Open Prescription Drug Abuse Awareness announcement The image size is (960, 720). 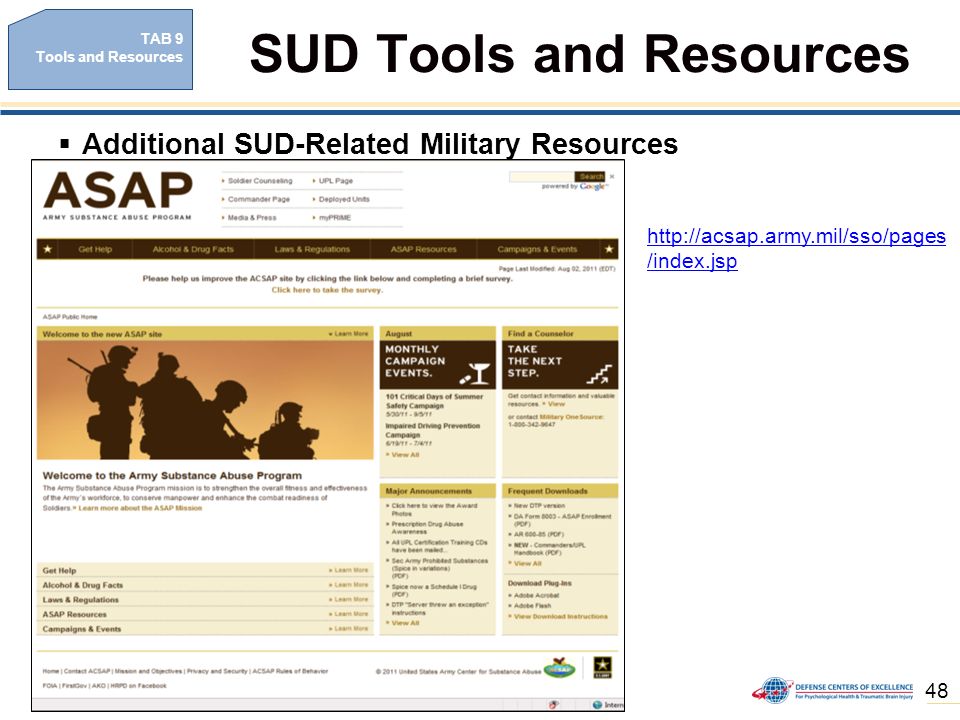point(427,528)
